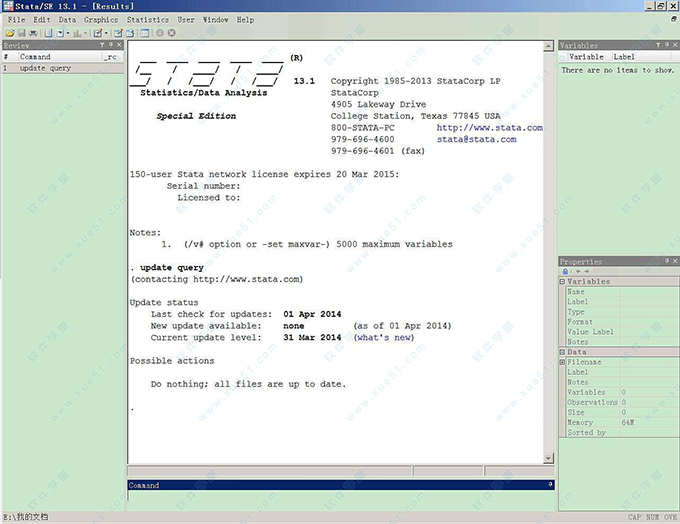Click the Graph toolbar icon
Screen dimensions: 680x524
tap(77, 33)
